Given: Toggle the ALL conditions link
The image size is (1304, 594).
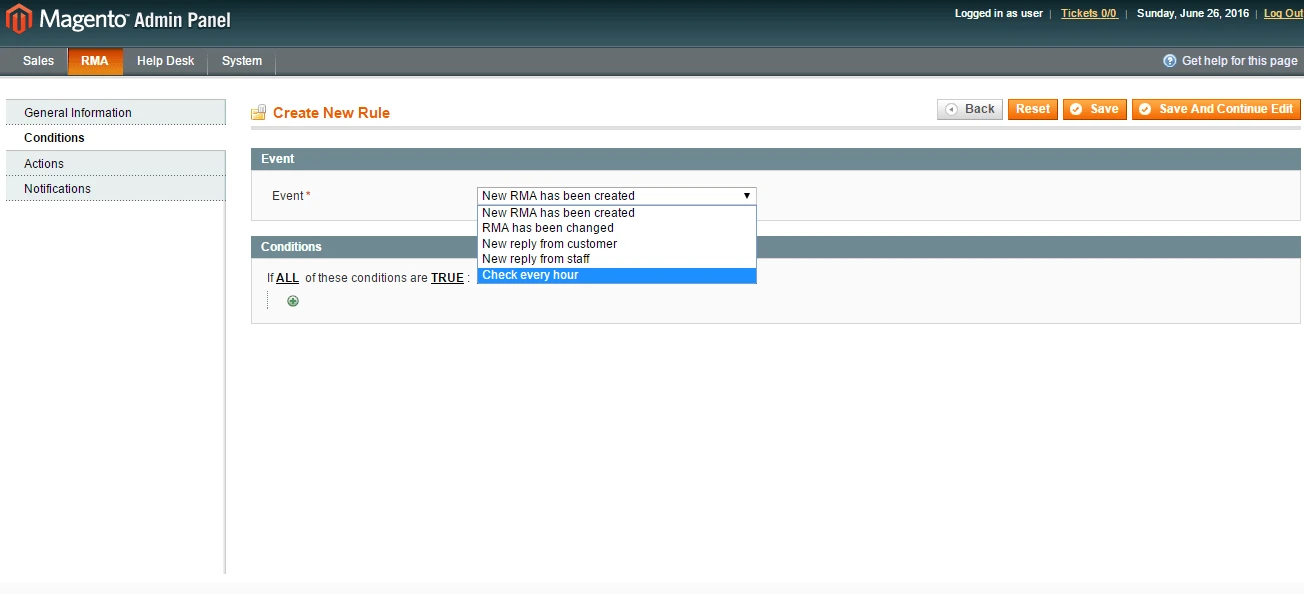Looking at the screenshot, I should (287, 277).
